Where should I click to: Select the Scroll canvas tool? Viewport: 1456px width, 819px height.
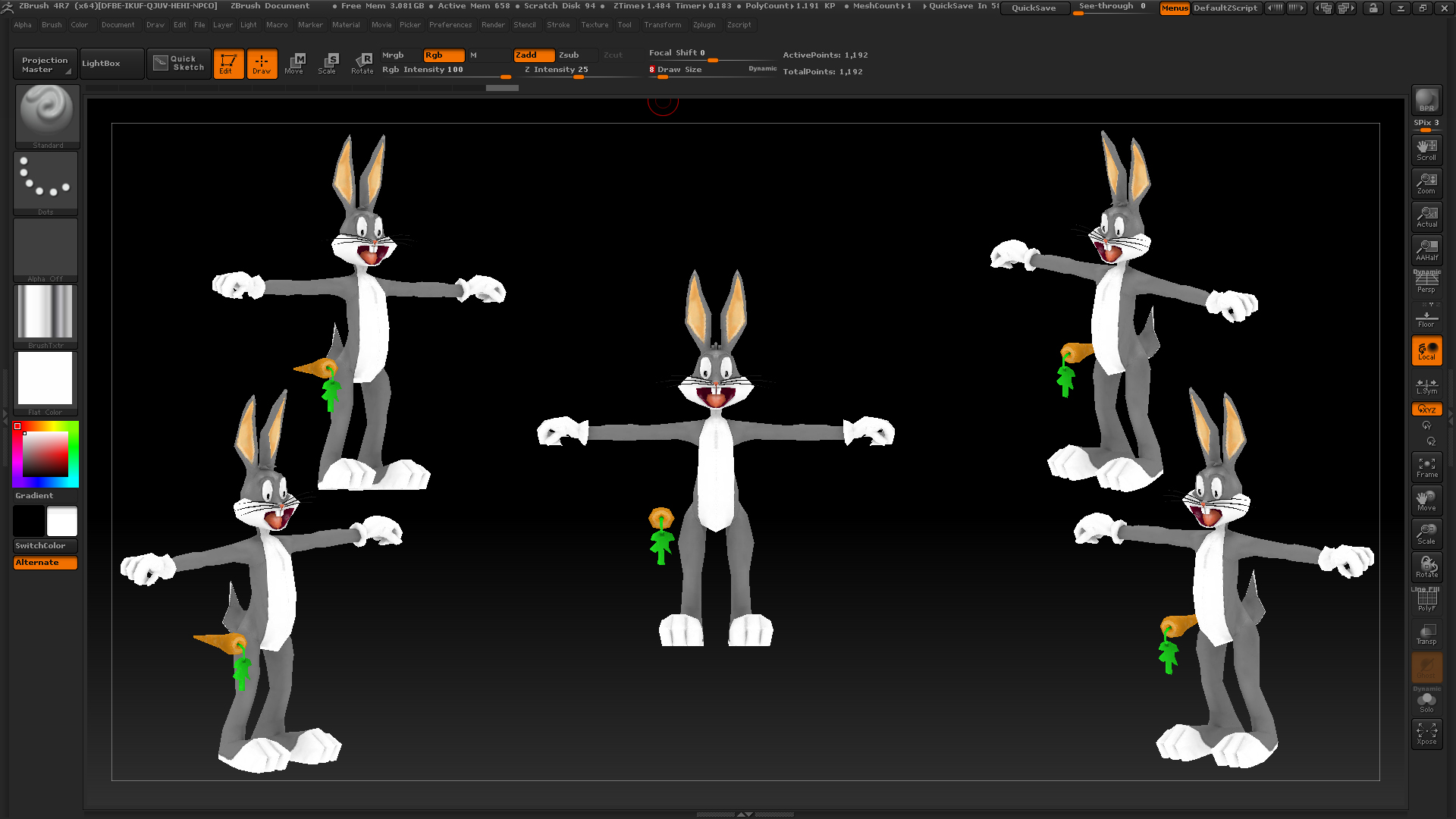click(1426, 149)
